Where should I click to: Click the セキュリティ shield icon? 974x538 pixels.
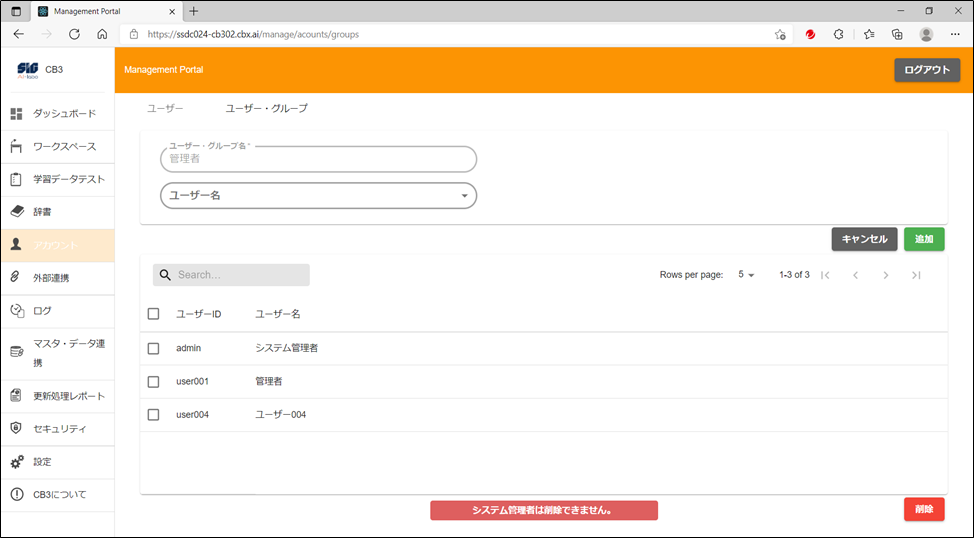[x=16, y=429]
